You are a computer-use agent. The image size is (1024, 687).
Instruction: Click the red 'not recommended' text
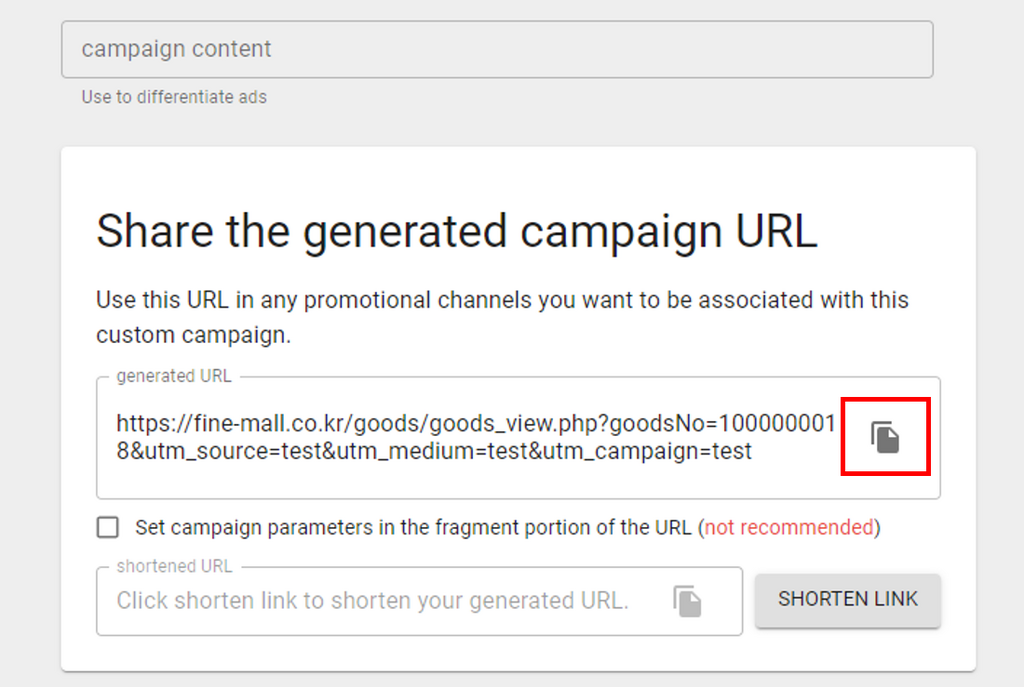(788, 527)
